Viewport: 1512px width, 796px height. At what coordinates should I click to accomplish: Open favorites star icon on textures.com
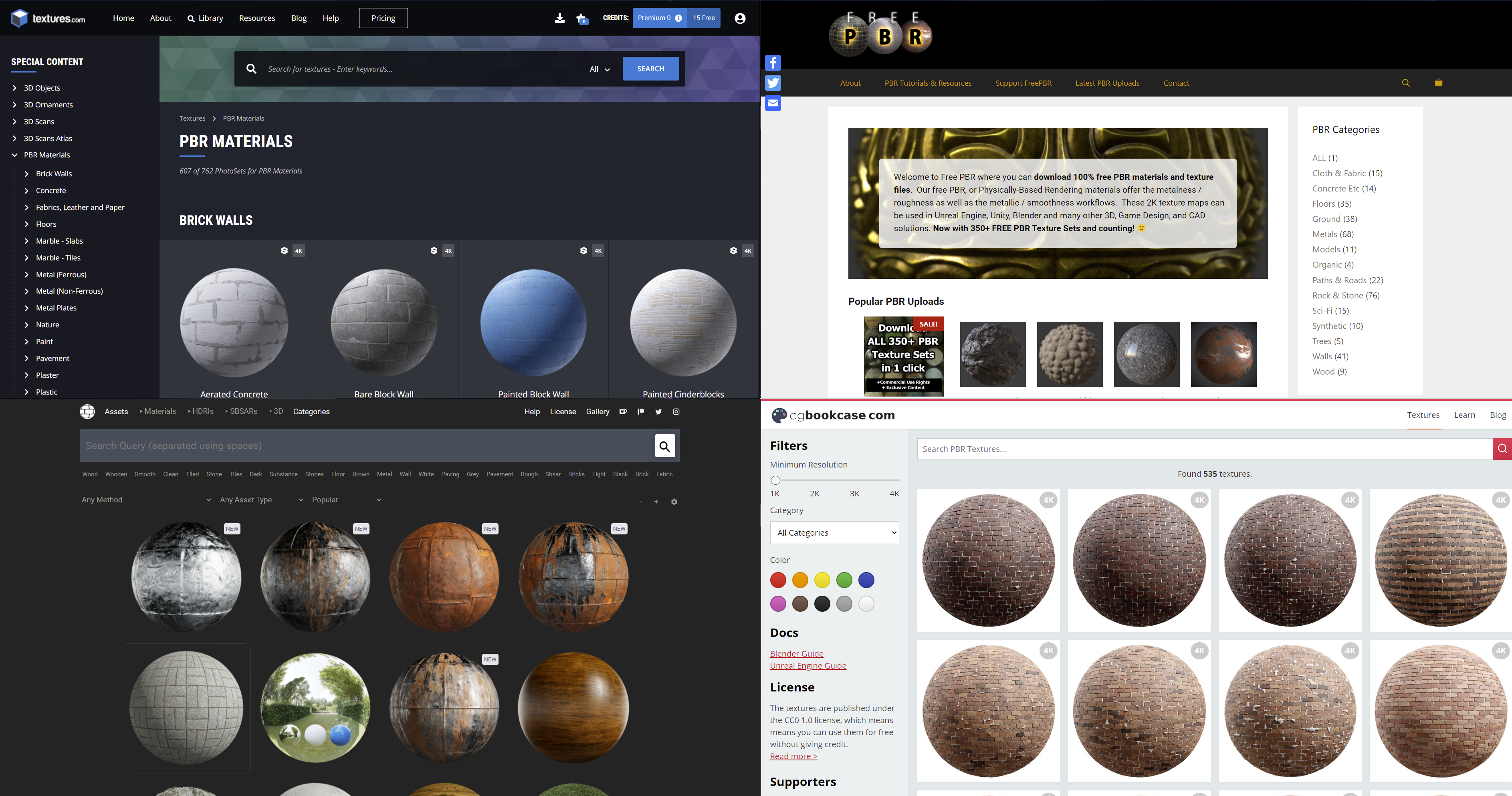[581, 19]
